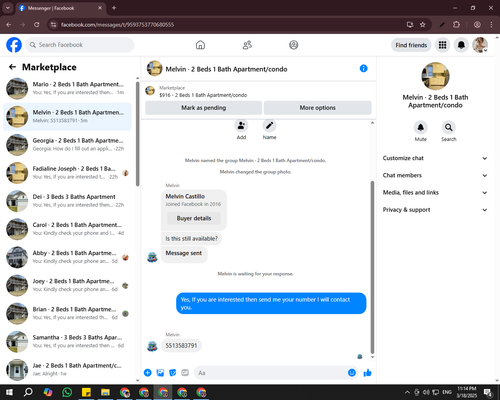Click More options button

317,108
